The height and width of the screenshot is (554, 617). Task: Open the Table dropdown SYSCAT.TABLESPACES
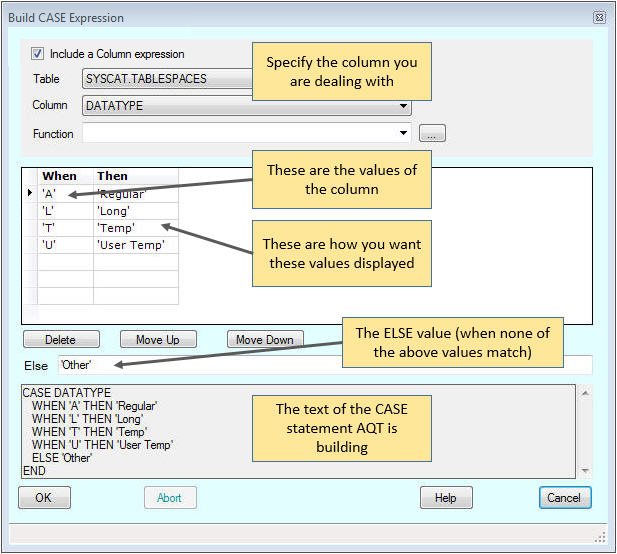click(167, 79)
